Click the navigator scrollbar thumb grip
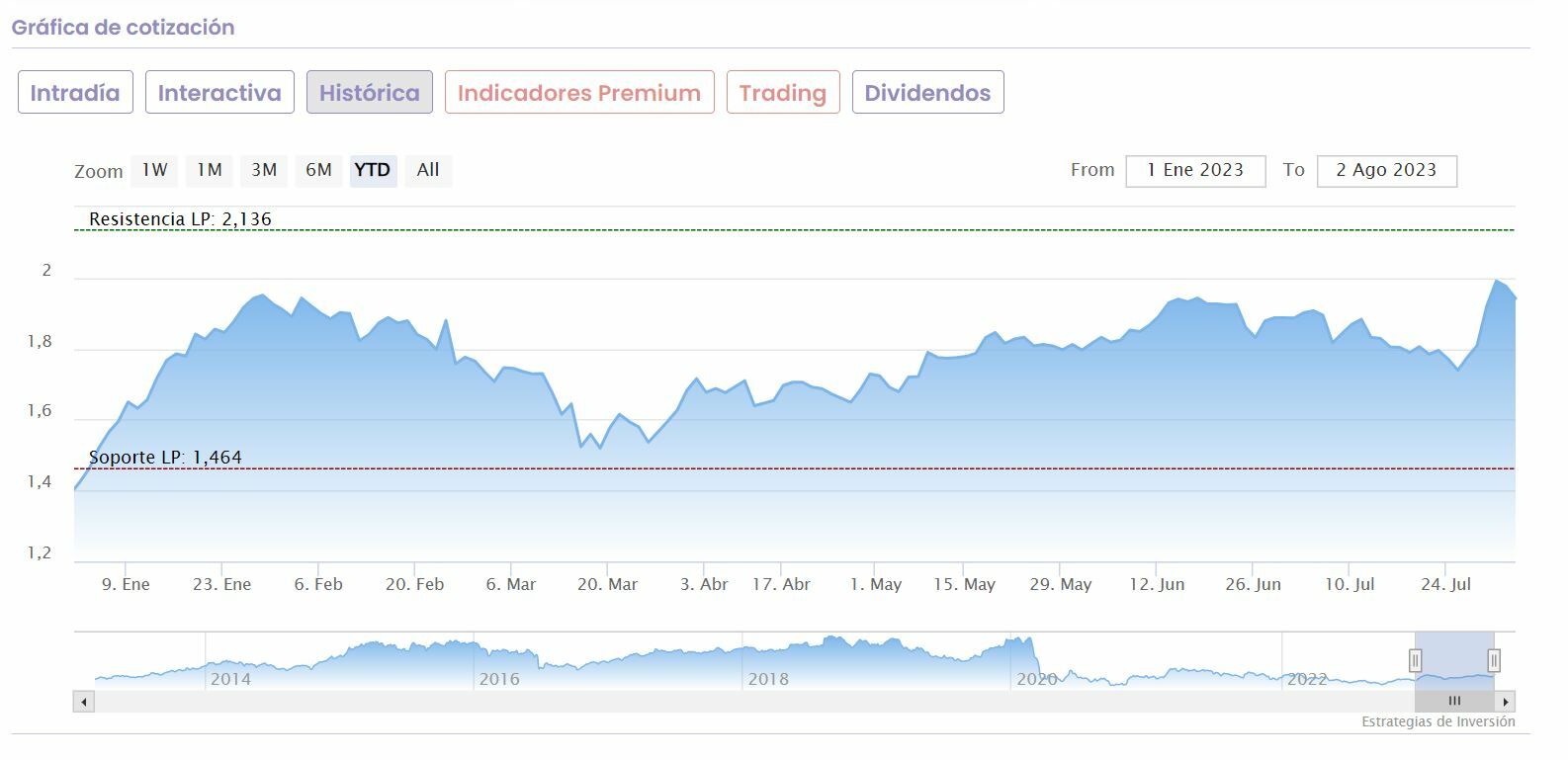This screenshot has height=760, width=1568. tap(1454, 702)
